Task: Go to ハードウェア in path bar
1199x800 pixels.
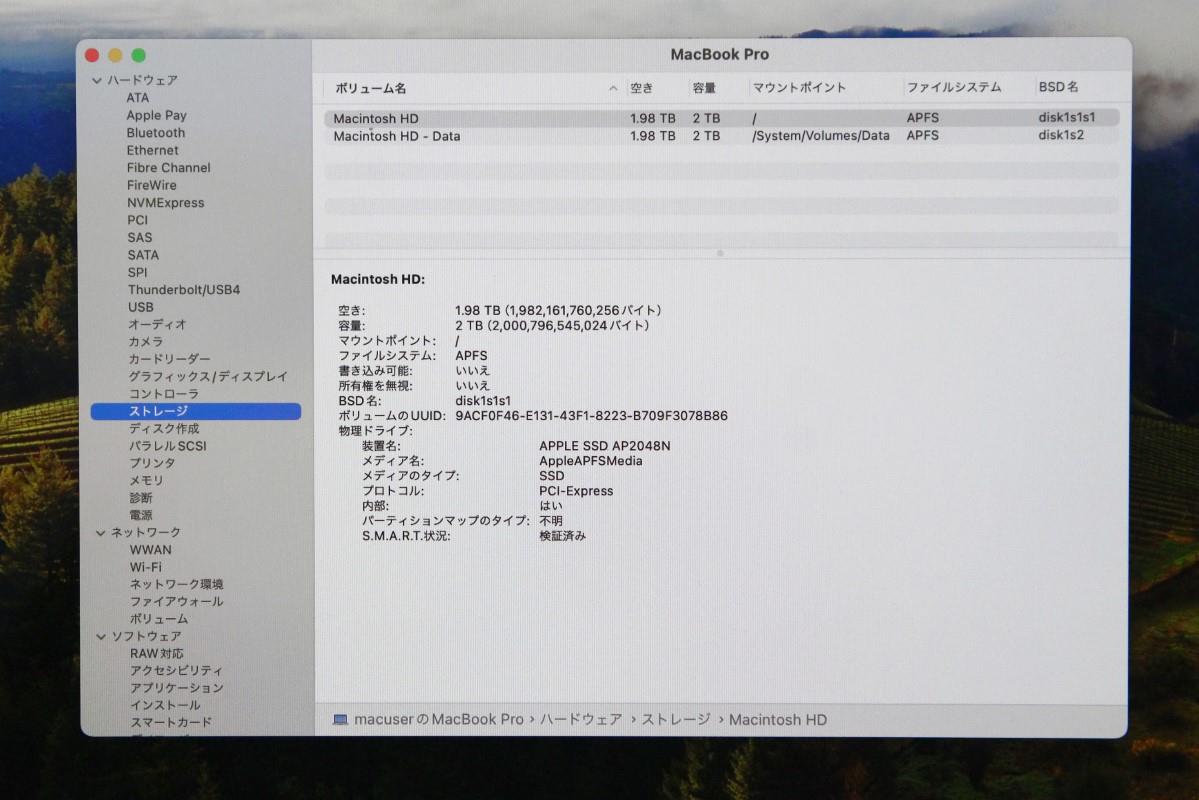Action: coord(581,720)
